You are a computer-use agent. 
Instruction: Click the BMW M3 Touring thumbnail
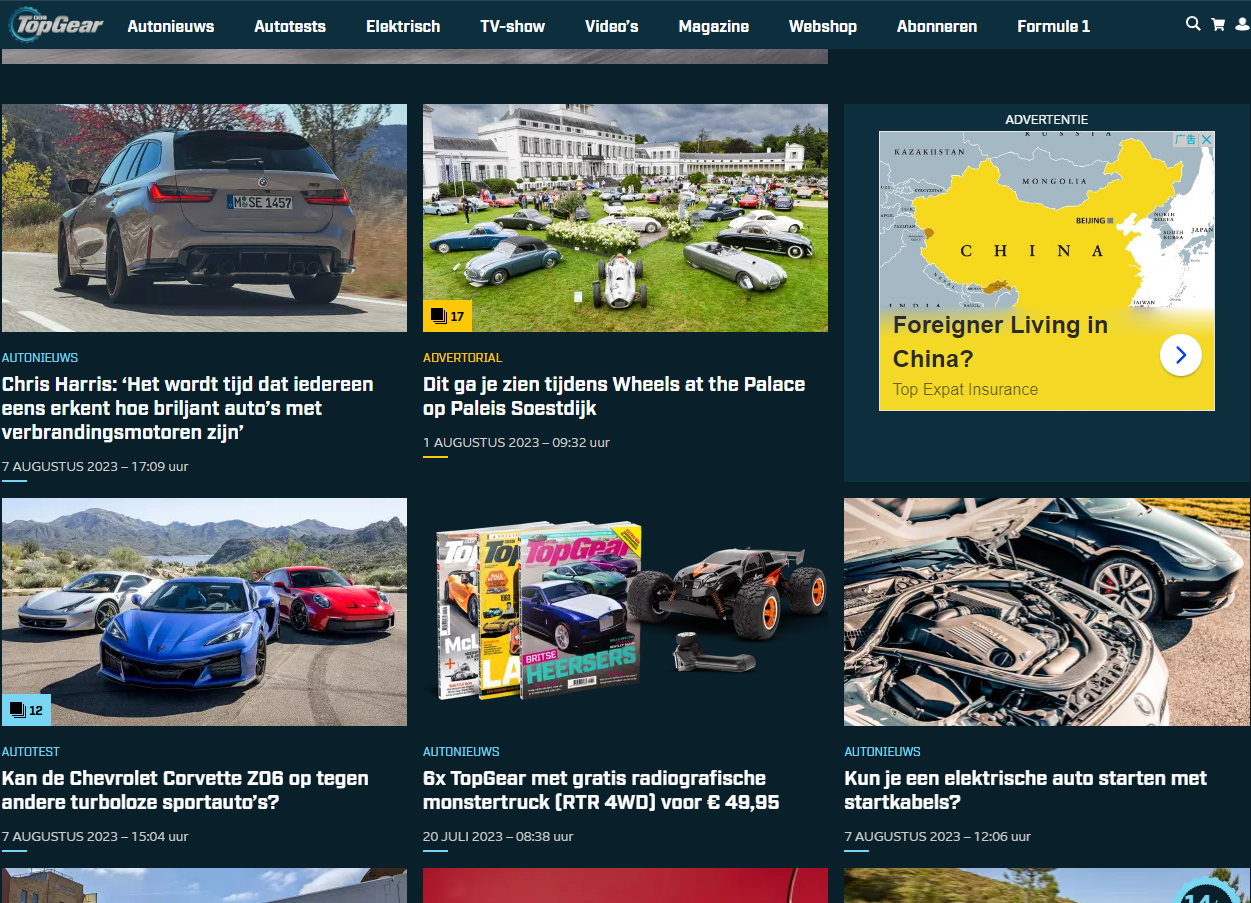(204, 218)
